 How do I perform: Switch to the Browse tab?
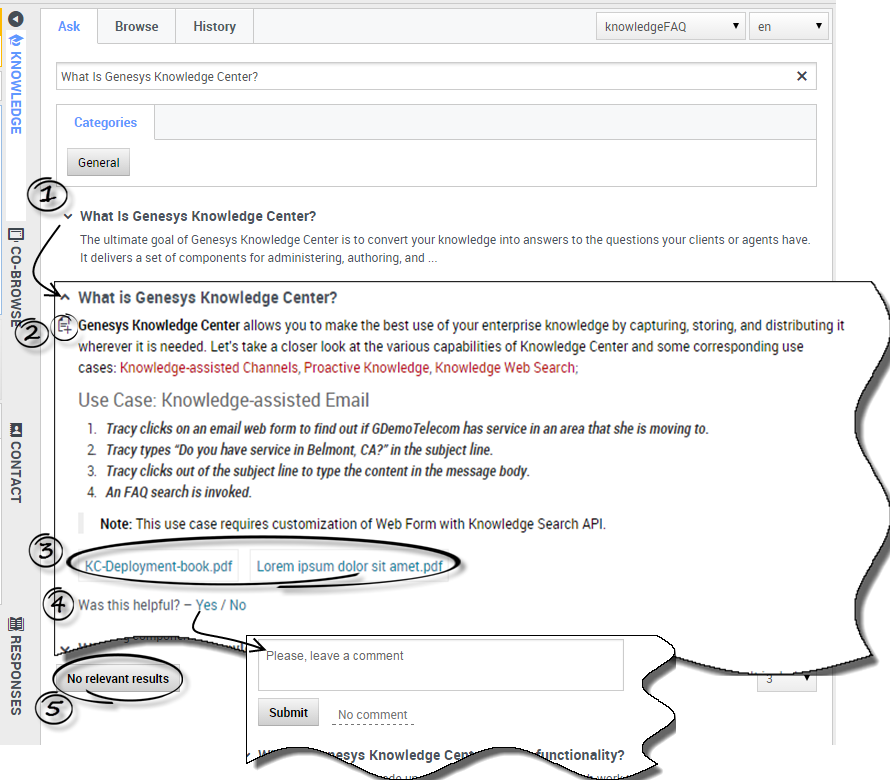(x=136, y=27)
